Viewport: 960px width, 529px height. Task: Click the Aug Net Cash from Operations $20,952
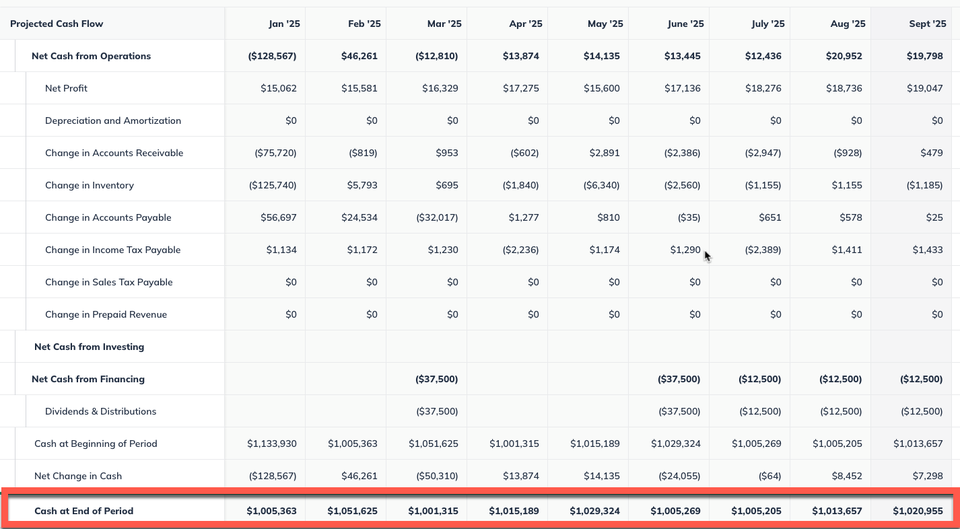tap(844, 56)
